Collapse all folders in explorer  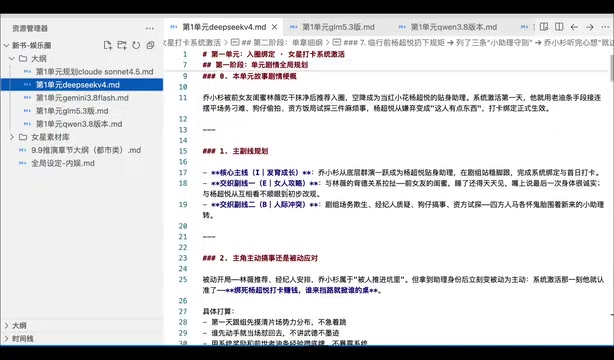(x=150, y=45)
